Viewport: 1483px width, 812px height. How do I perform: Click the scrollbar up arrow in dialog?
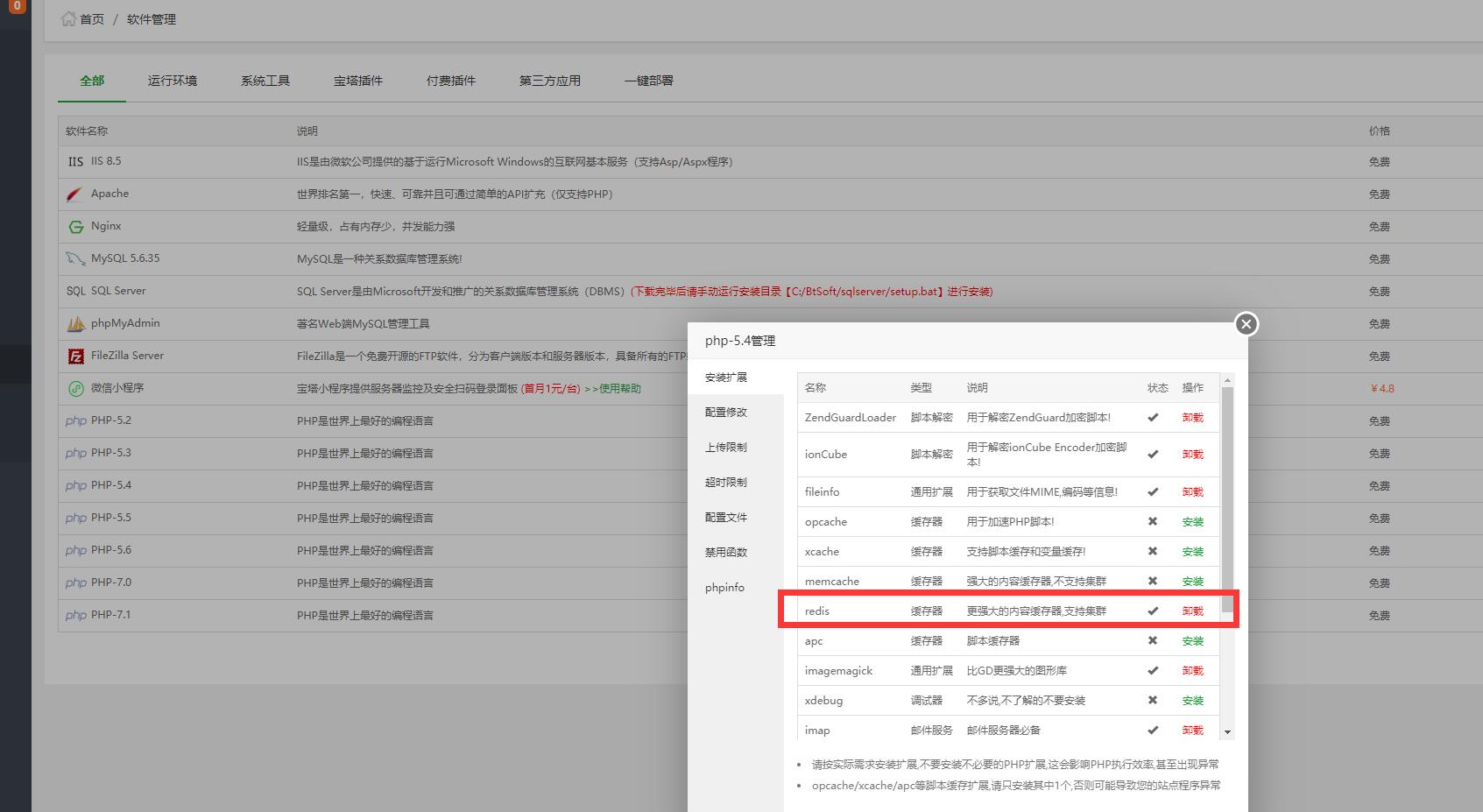point(1227,380)
